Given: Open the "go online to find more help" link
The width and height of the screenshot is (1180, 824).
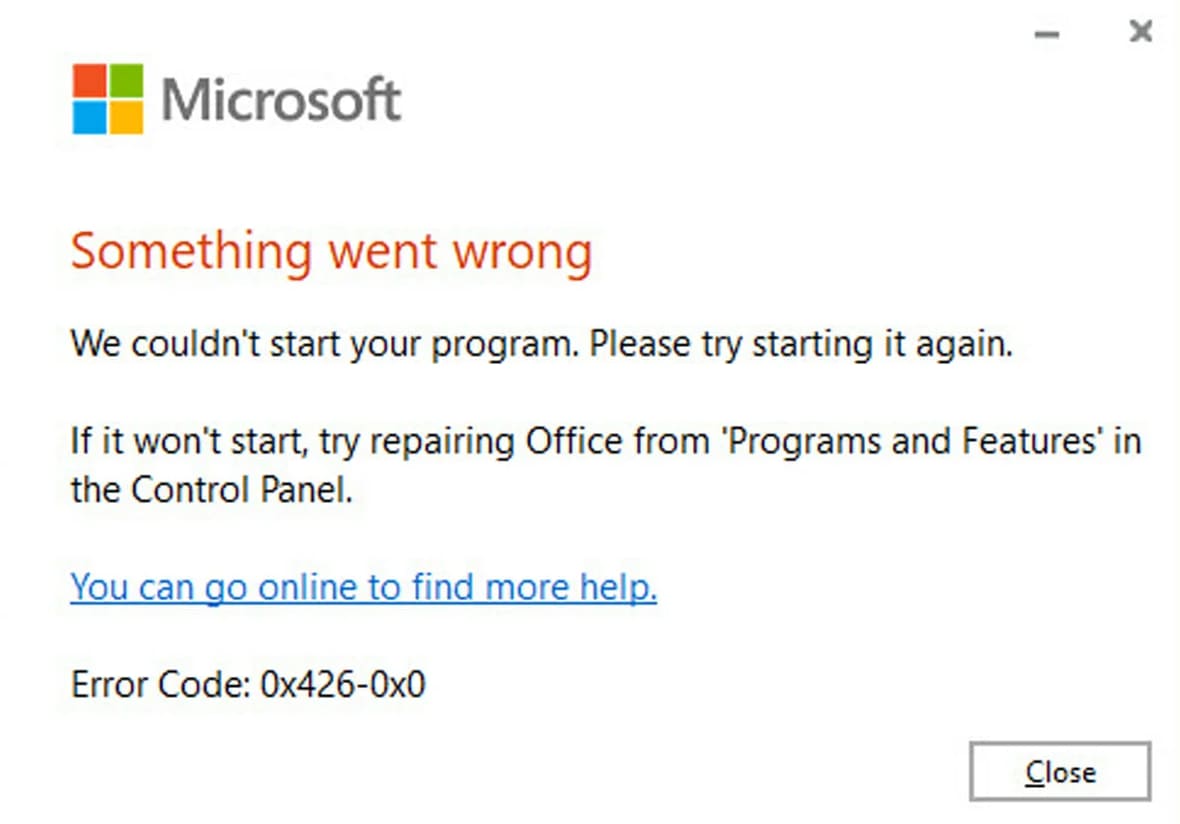Looking at the screenshot, I should point(363,587).
